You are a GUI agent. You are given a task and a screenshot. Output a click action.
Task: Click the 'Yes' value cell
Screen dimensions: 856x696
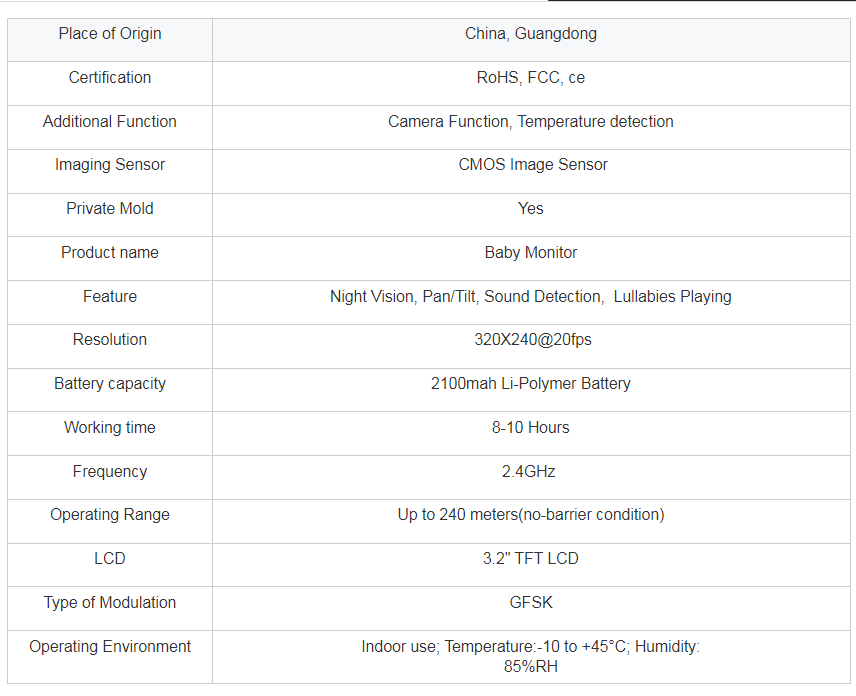531,215
